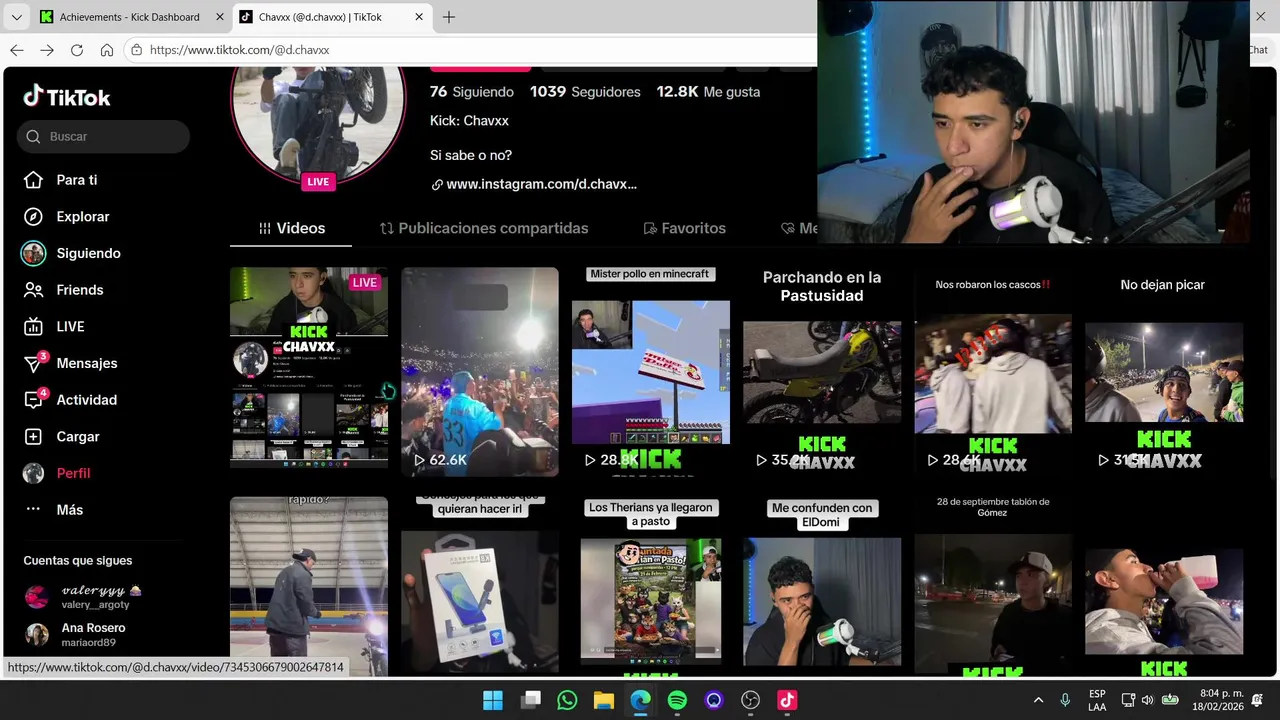Go forward in the browser
The image size is (1280, 720).
[47, 50]
